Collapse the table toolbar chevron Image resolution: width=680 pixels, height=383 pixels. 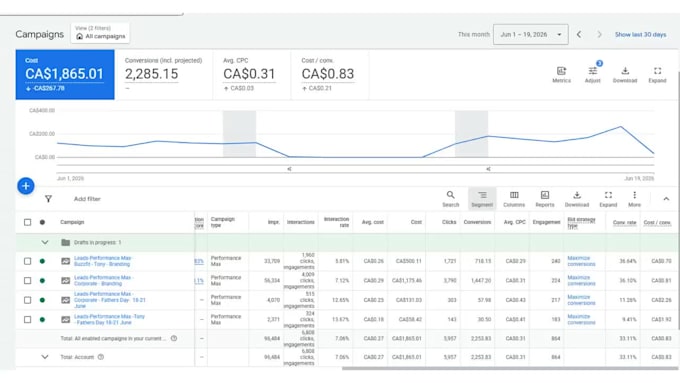(666, 199)
